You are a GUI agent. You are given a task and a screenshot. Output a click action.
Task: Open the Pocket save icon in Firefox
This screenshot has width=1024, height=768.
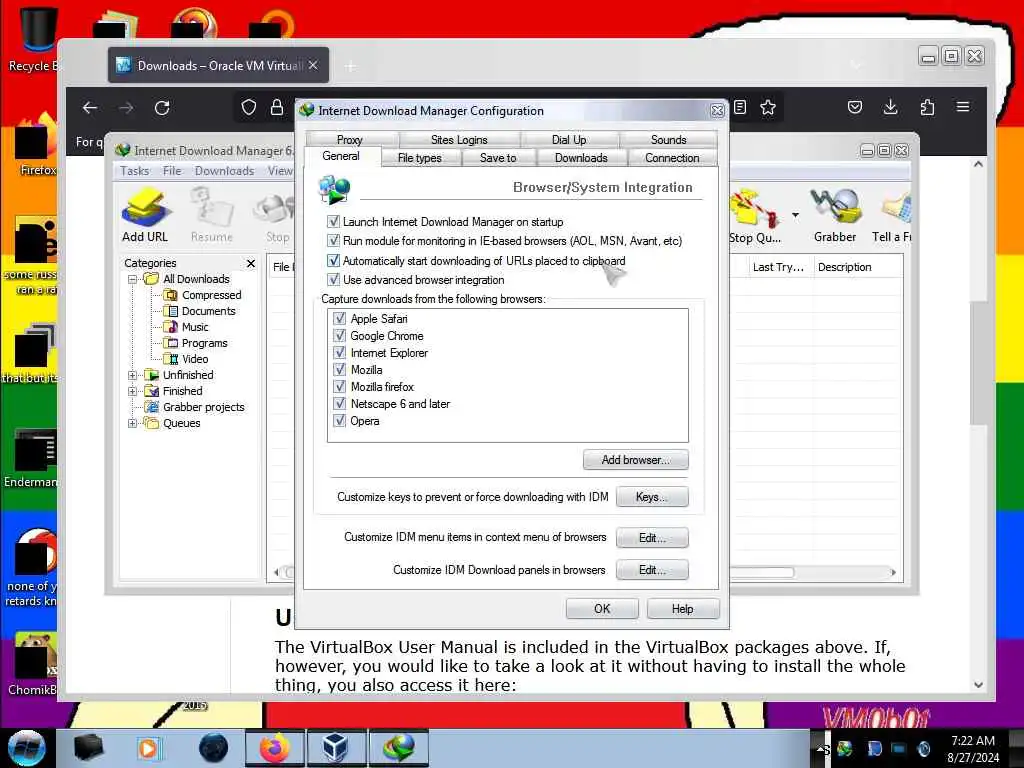(x=855, y=107)
